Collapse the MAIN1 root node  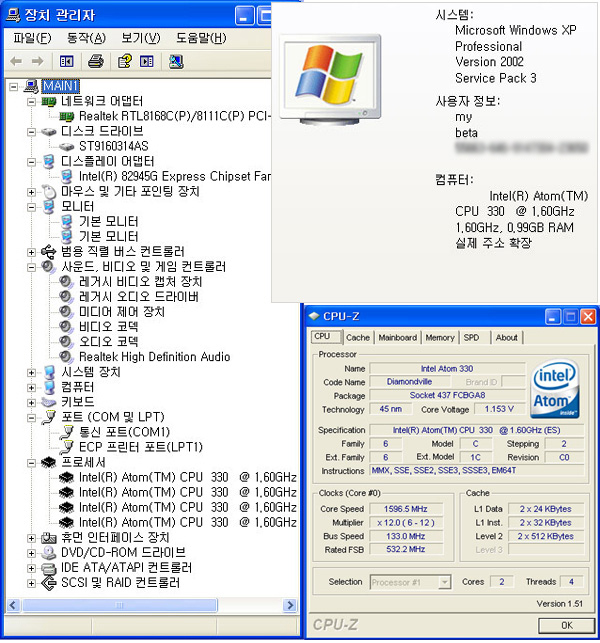tap(14, 87)
